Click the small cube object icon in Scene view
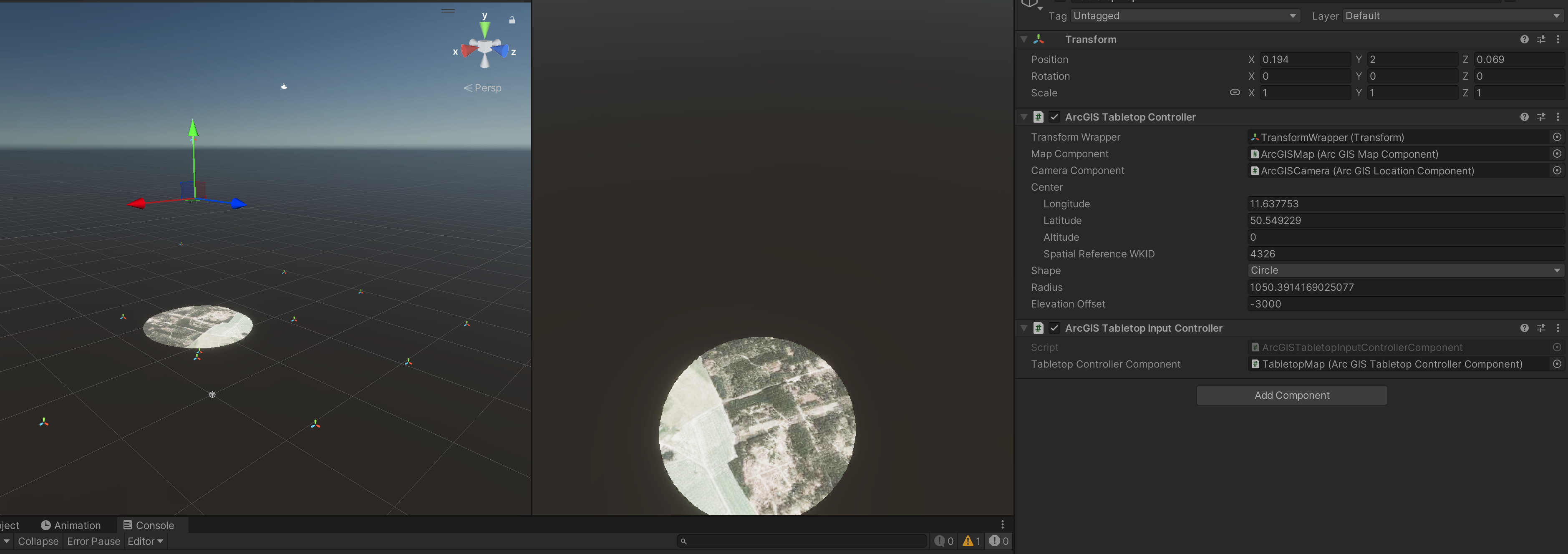The height and width of the screenshot is (554, 1568). coord(212,395)
